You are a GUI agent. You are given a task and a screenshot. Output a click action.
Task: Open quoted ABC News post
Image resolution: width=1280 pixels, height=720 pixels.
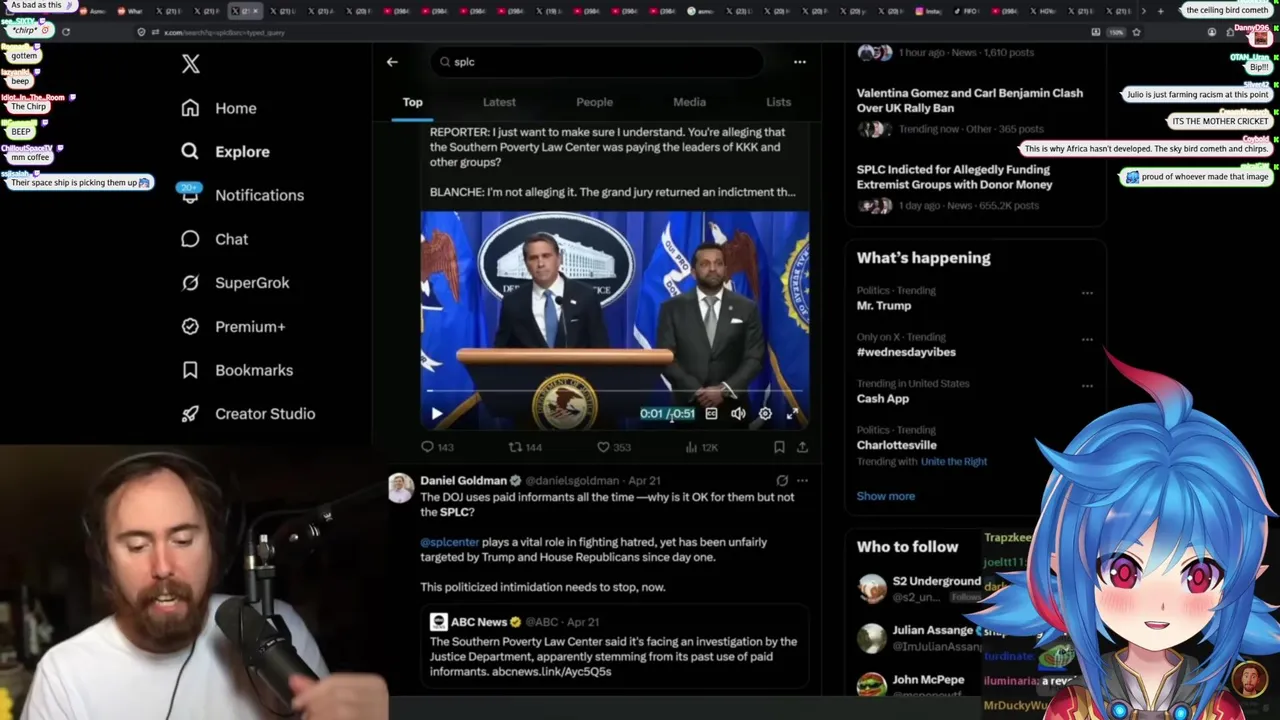[614, 647]
